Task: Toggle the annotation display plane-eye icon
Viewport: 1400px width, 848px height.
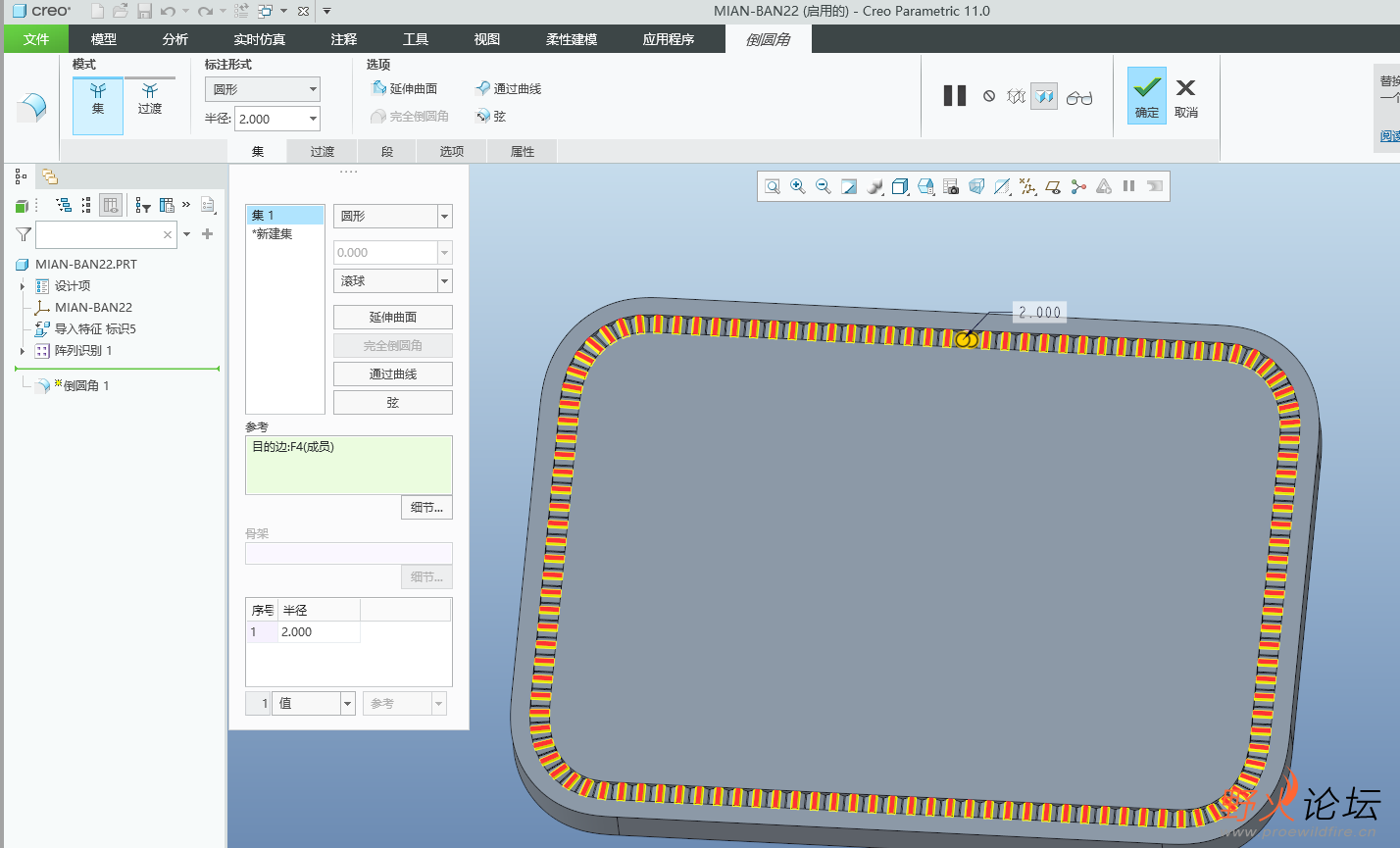Action: [1053, 186]
